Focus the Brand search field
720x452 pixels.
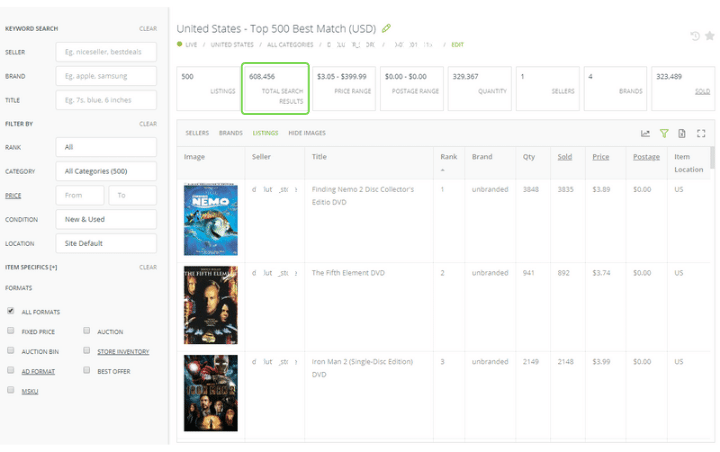106,76
